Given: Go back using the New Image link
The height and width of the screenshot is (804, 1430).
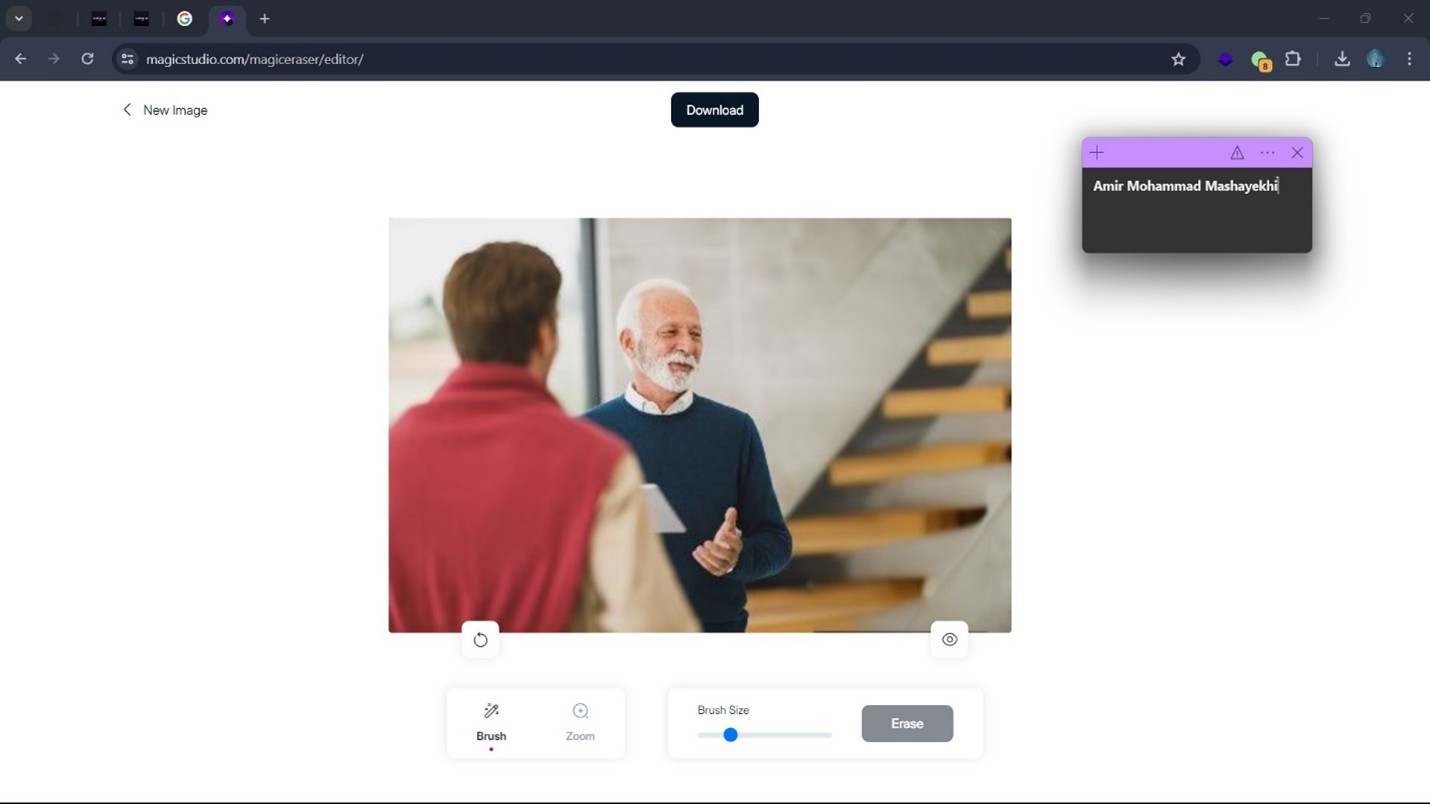Looking at the screenshot, I should pyautogui.click(x=165, y=110).
